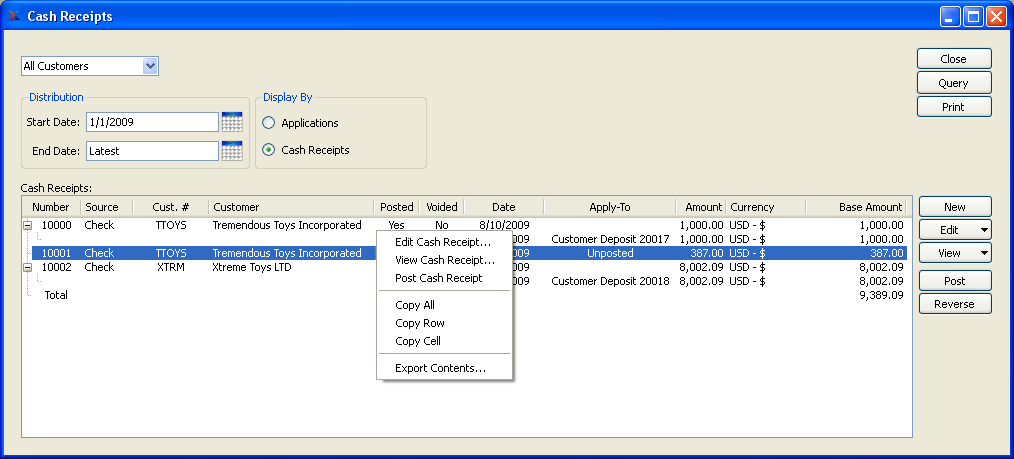Viewport: 1014px width, 459px height.
Task: Expand the View button dropdown arrow
Action: (x=984, y=254)
